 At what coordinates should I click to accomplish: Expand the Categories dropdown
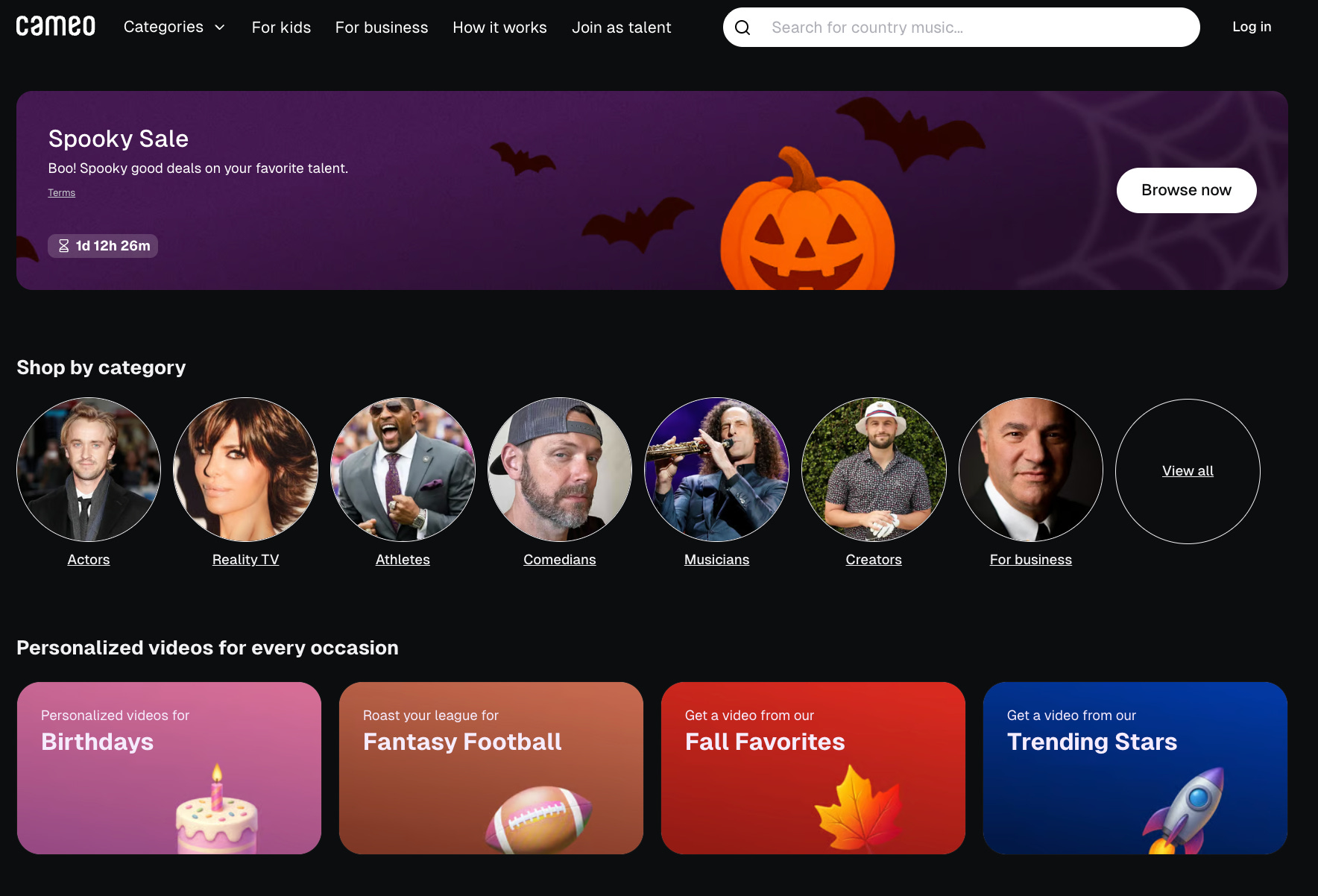click(x=174, y=27)
